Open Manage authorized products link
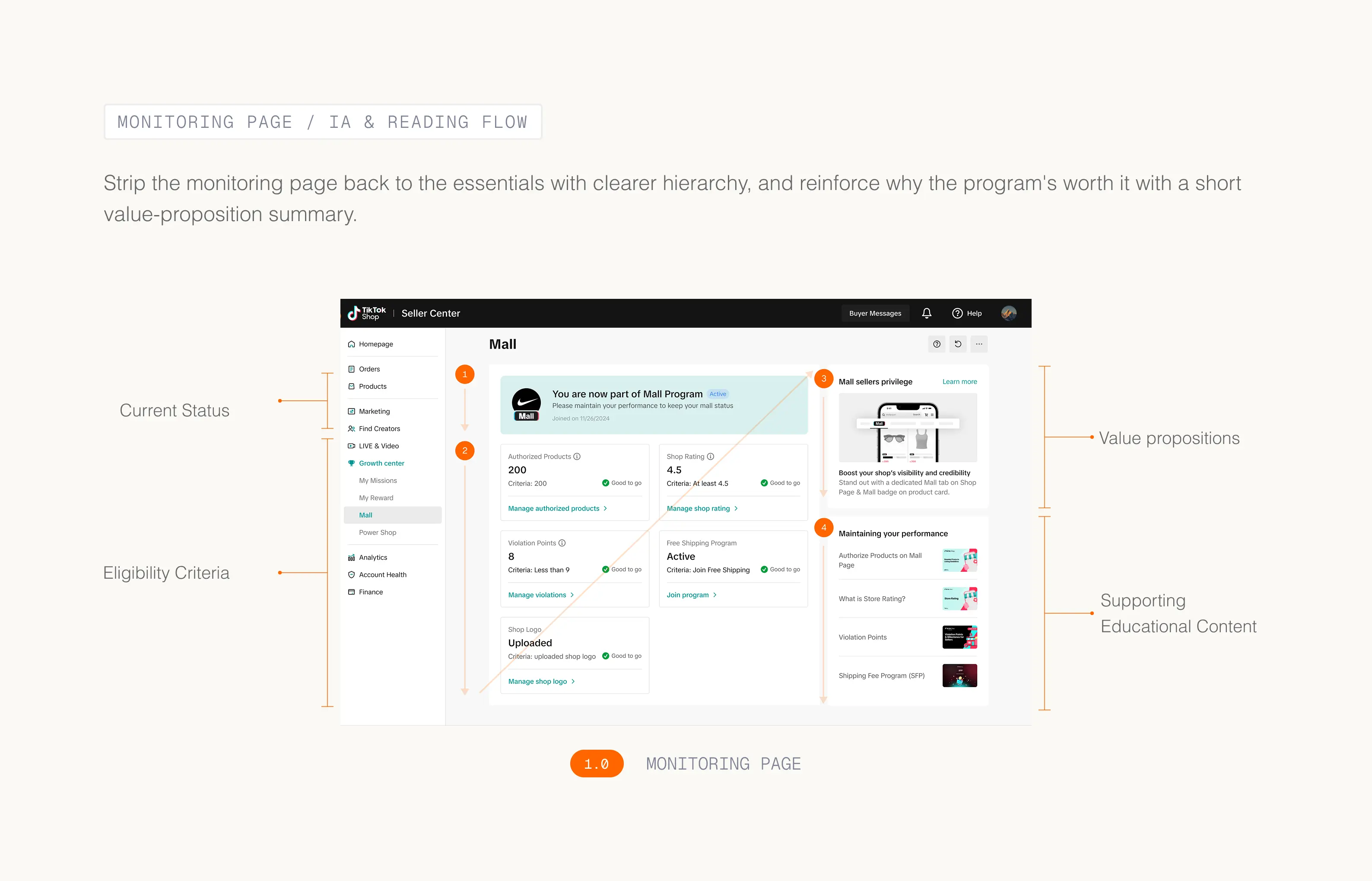 (554, 508)
